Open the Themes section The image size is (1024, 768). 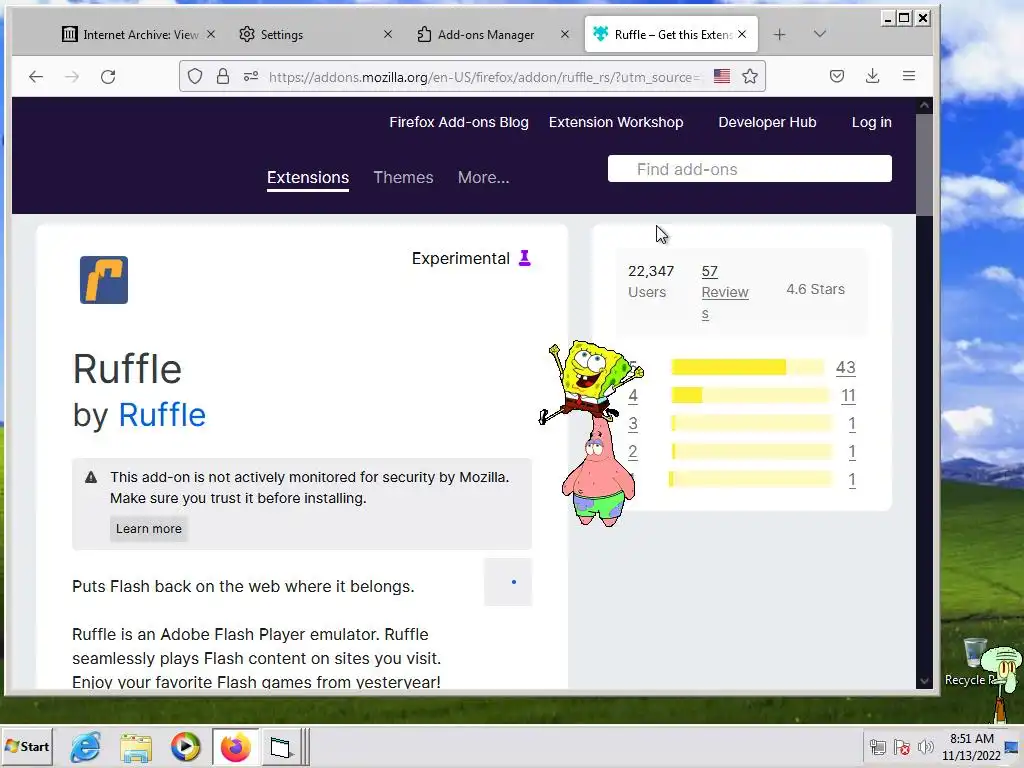pyautogui.click(x=403, y=178)
